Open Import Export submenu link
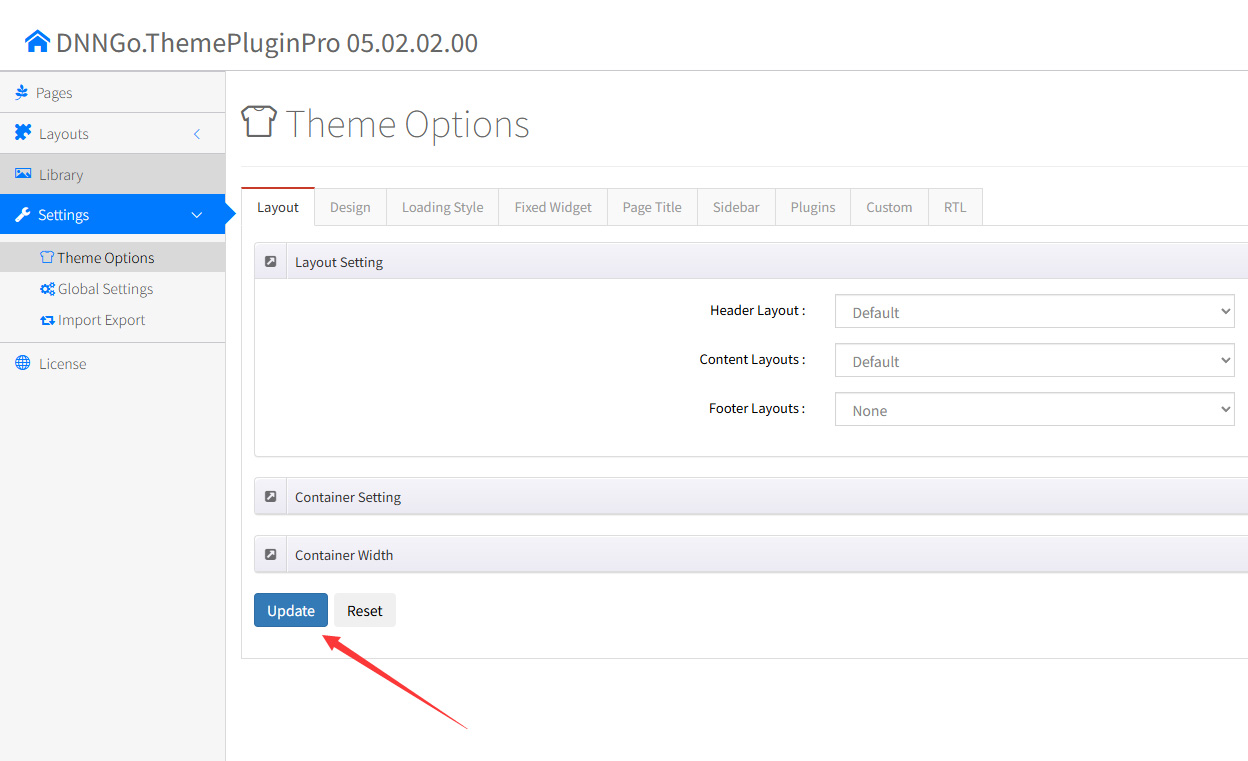 [x=112, y=320]
